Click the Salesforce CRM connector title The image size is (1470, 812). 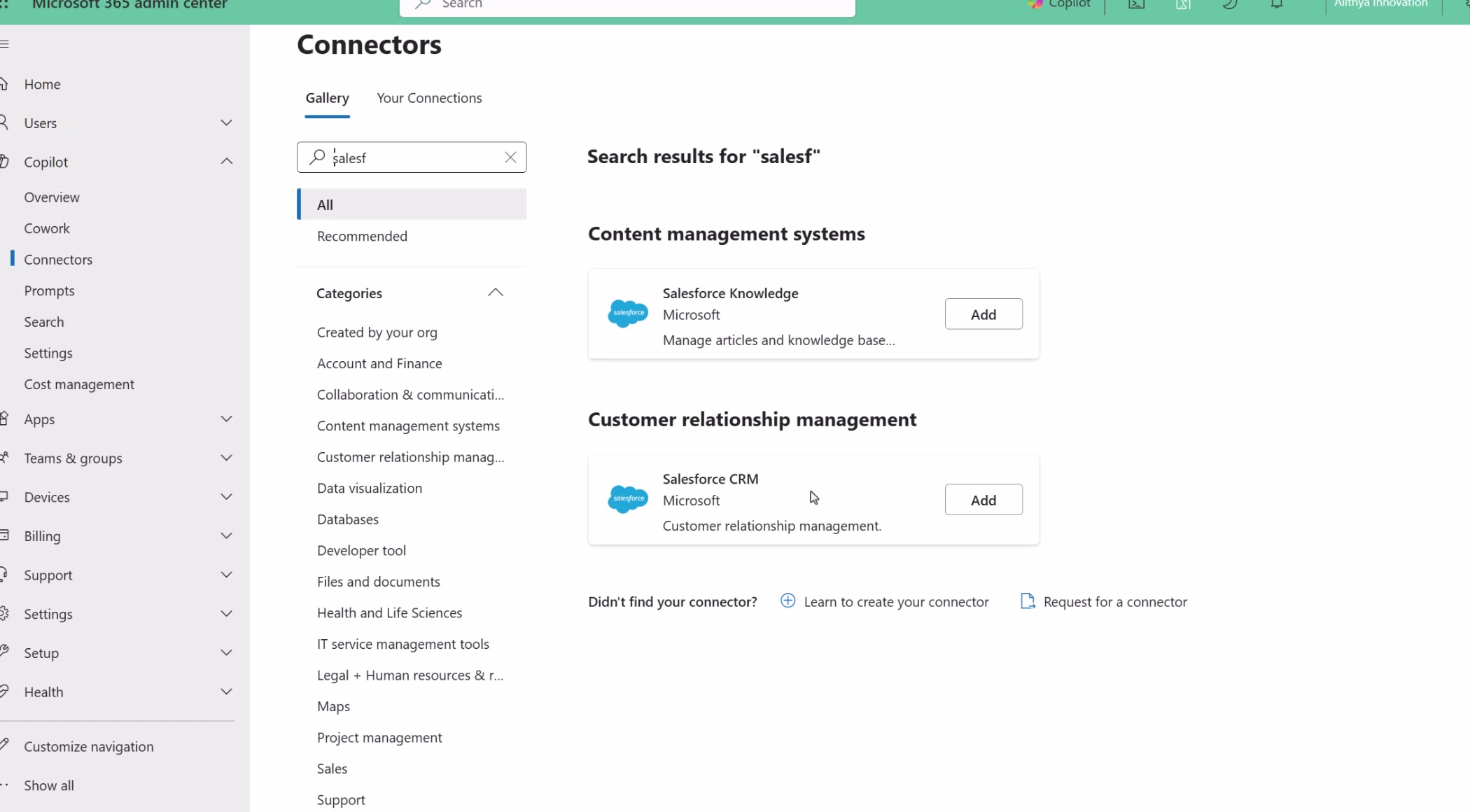coord(710,479)
